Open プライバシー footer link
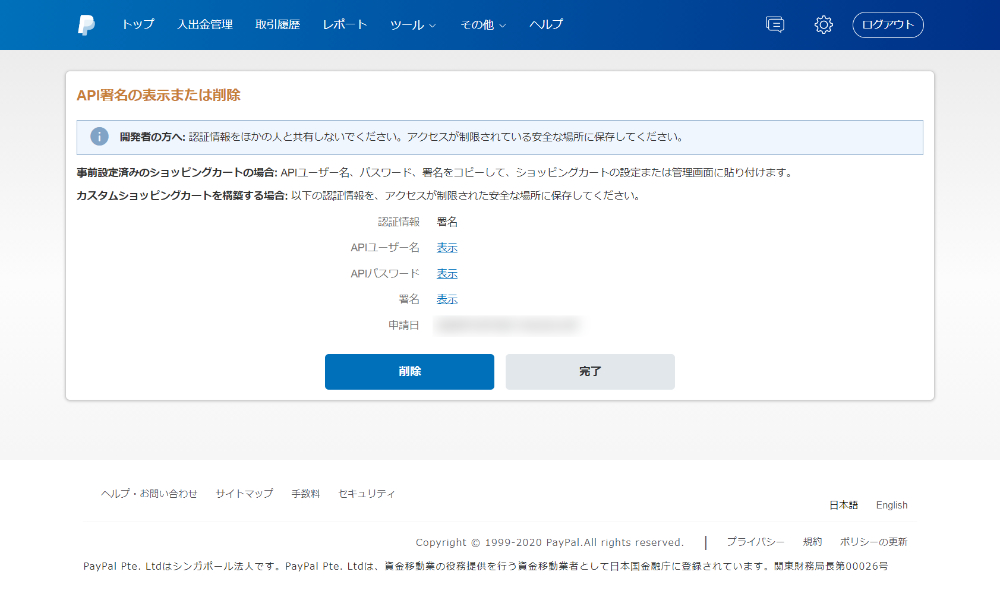The image size is (1000, 597). click(755, 542)
